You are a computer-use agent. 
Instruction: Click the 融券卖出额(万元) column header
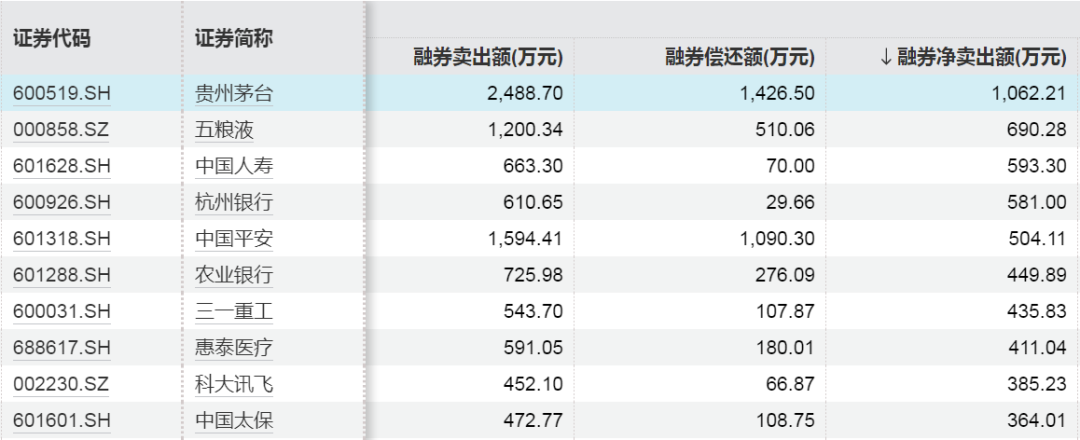pyautogui.click(x=488, y=57)
